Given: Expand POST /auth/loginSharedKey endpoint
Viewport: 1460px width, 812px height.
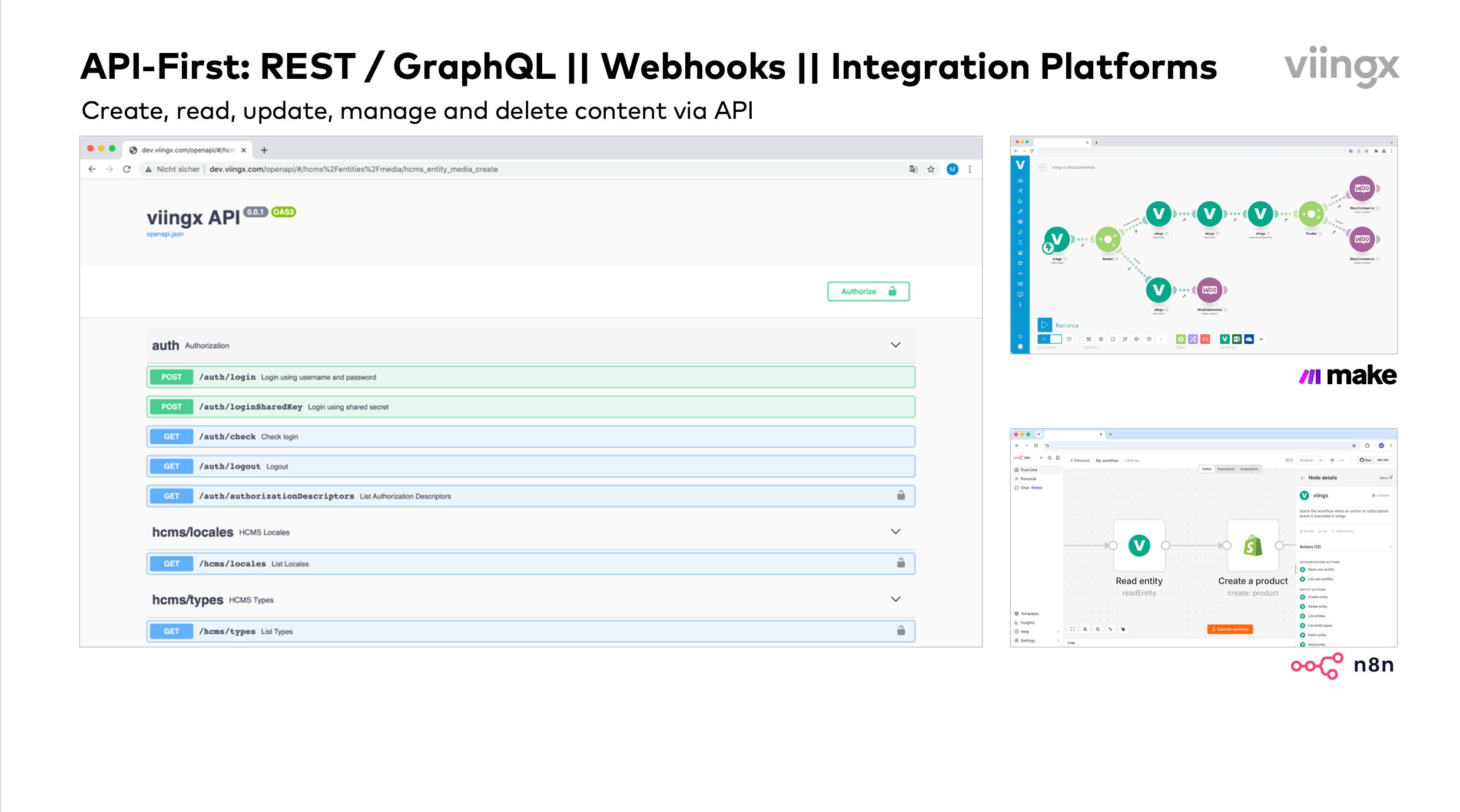Looking at the screenshot, I should [x=530, y=407].
